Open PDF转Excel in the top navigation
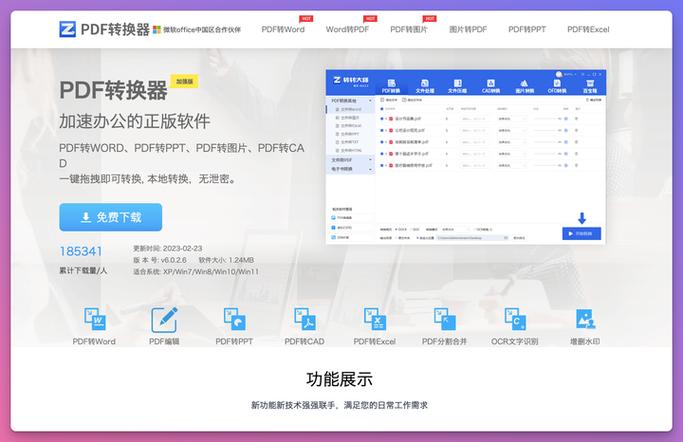Screen dimensions: 683x442 (x=588, y=29)
